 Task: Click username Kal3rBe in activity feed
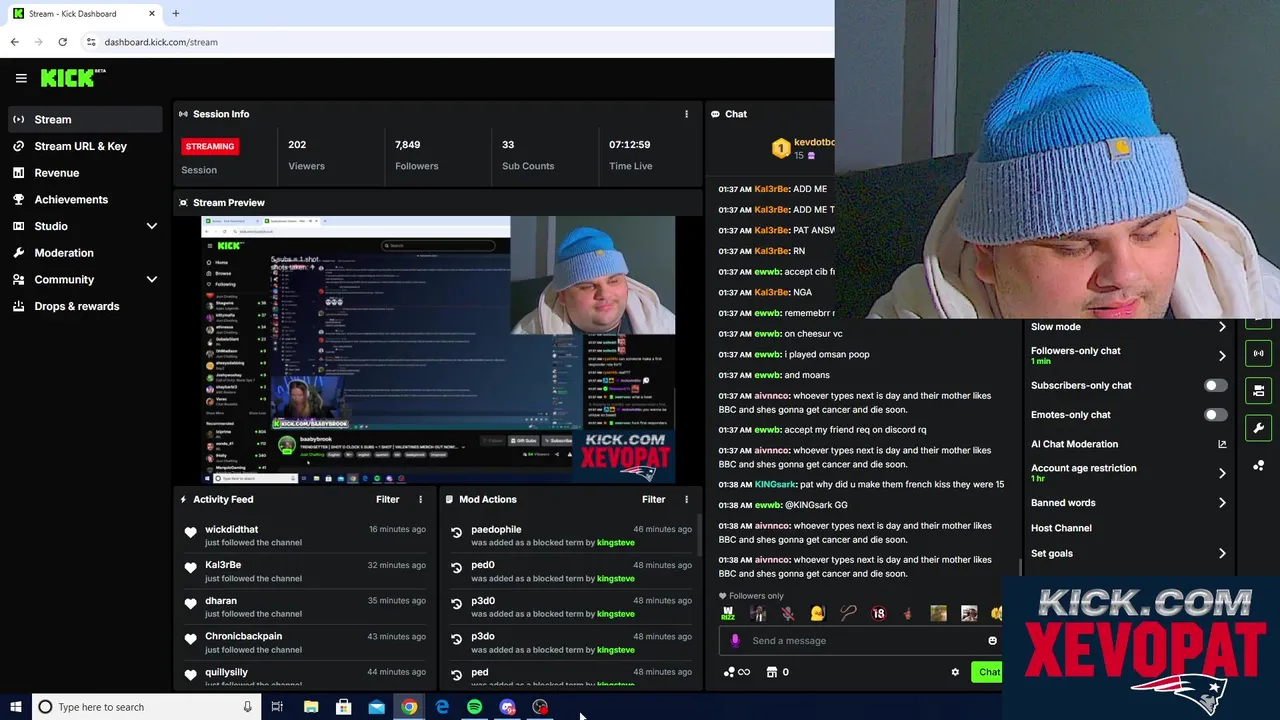[223, 565]
